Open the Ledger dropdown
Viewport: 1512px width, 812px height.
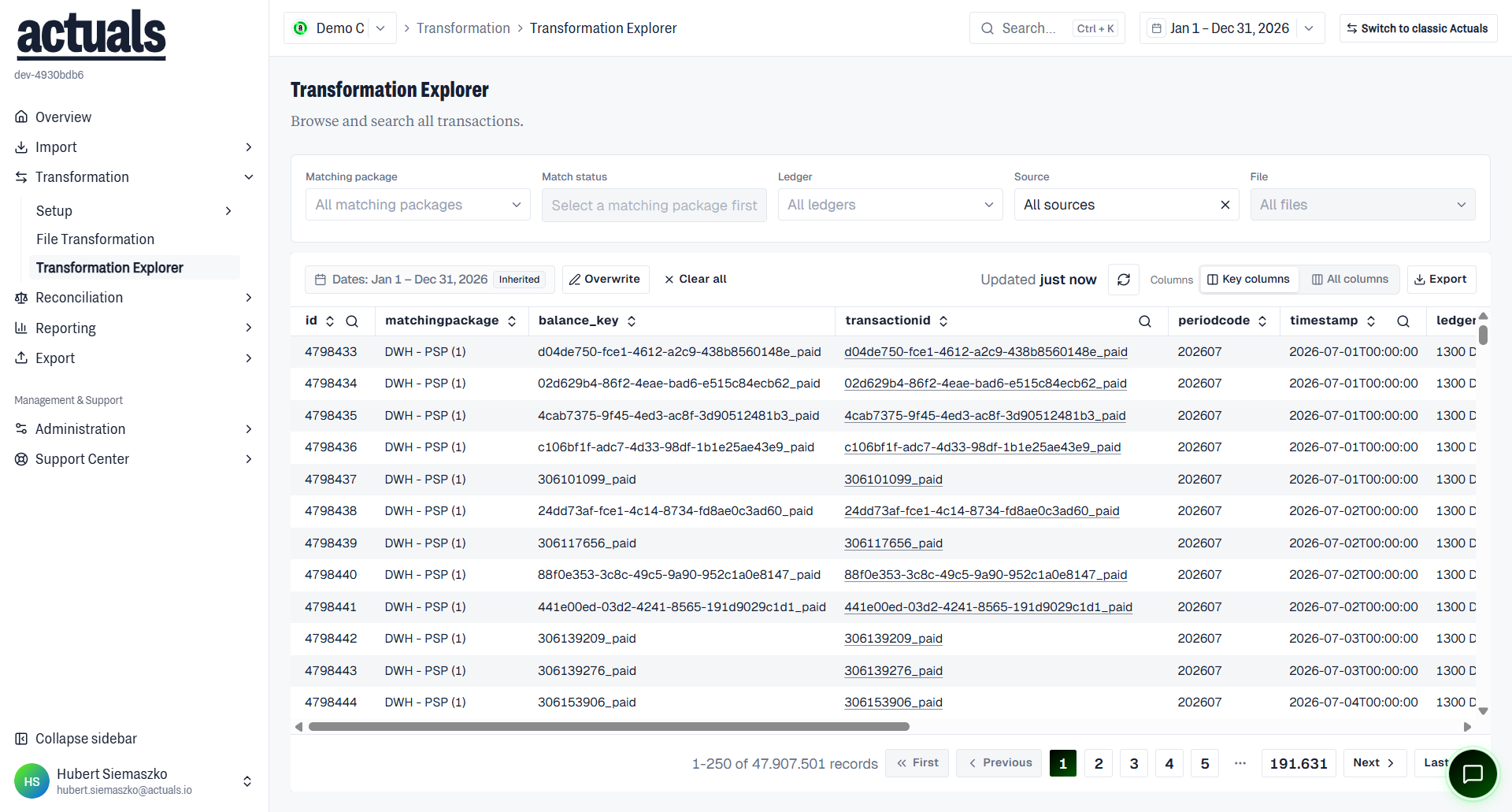(891, 205)
